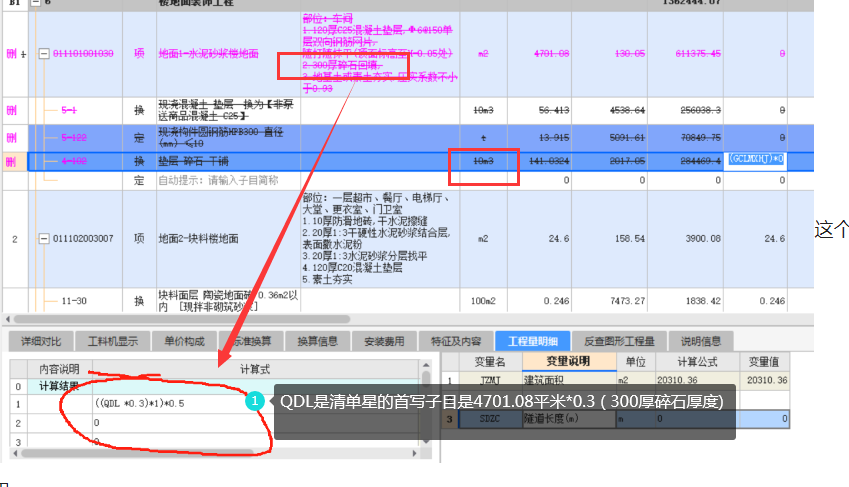Screen dimensions: 849x487
Task: Click the (GCLMXHJ)*0 formula cell
Action: point(756,159)
